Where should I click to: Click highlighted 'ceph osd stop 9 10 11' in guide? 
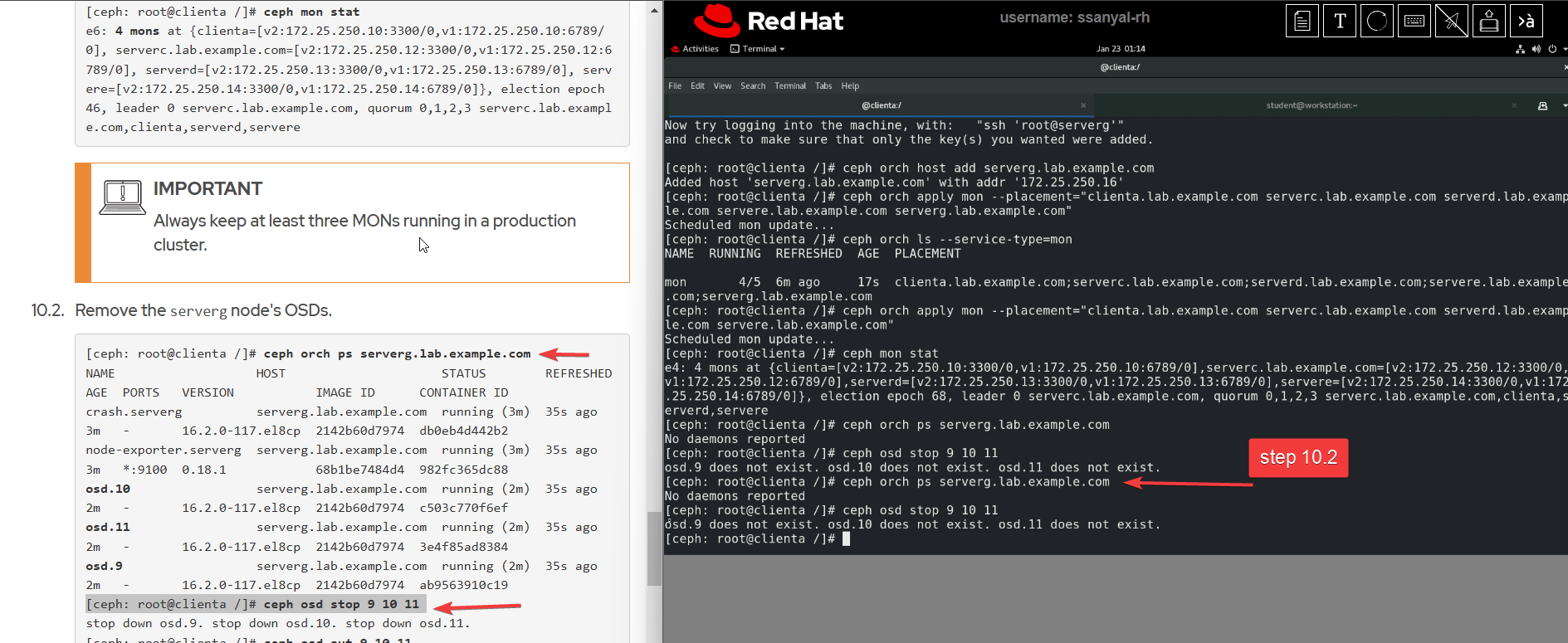[x=341, y=605]
